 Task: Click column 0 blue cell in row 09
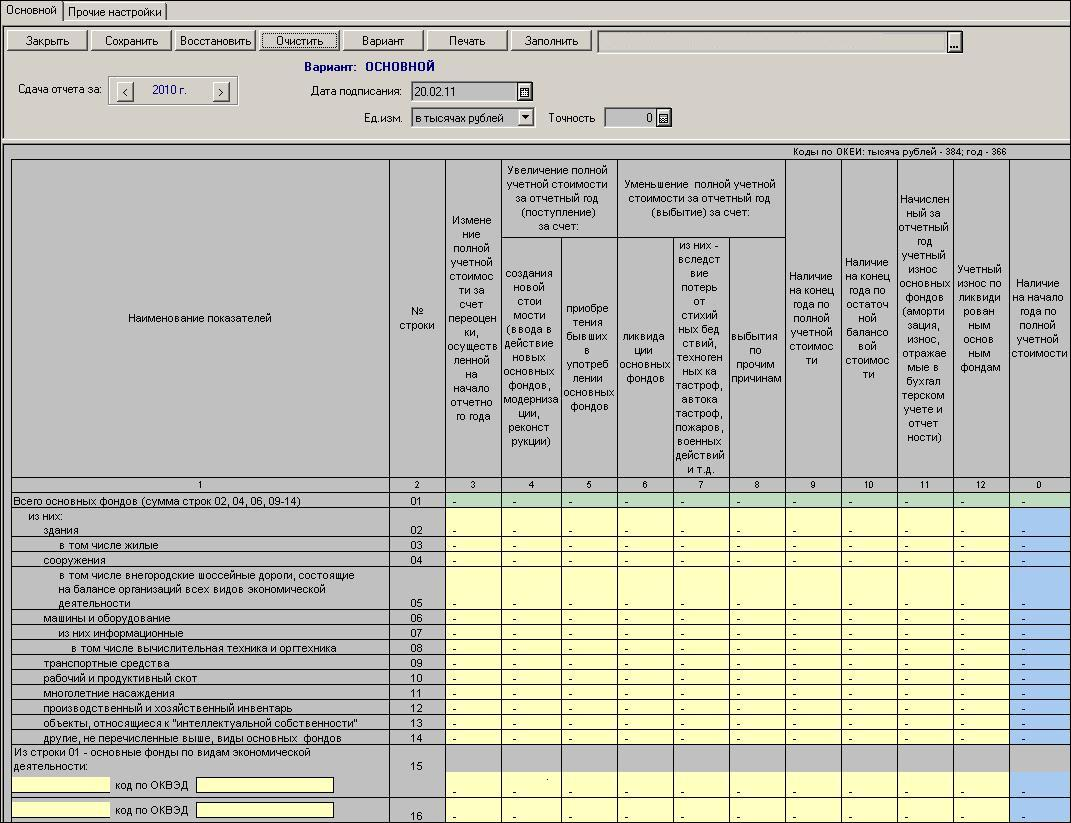coord(1040,663)
